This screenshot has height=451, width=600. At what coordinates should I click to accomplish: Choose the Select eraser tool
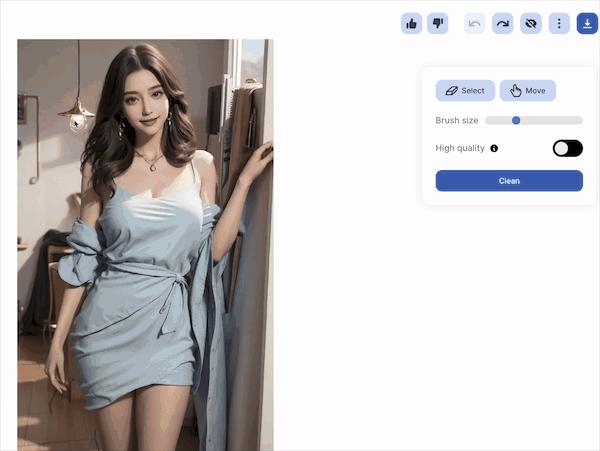tap(465, 91)
